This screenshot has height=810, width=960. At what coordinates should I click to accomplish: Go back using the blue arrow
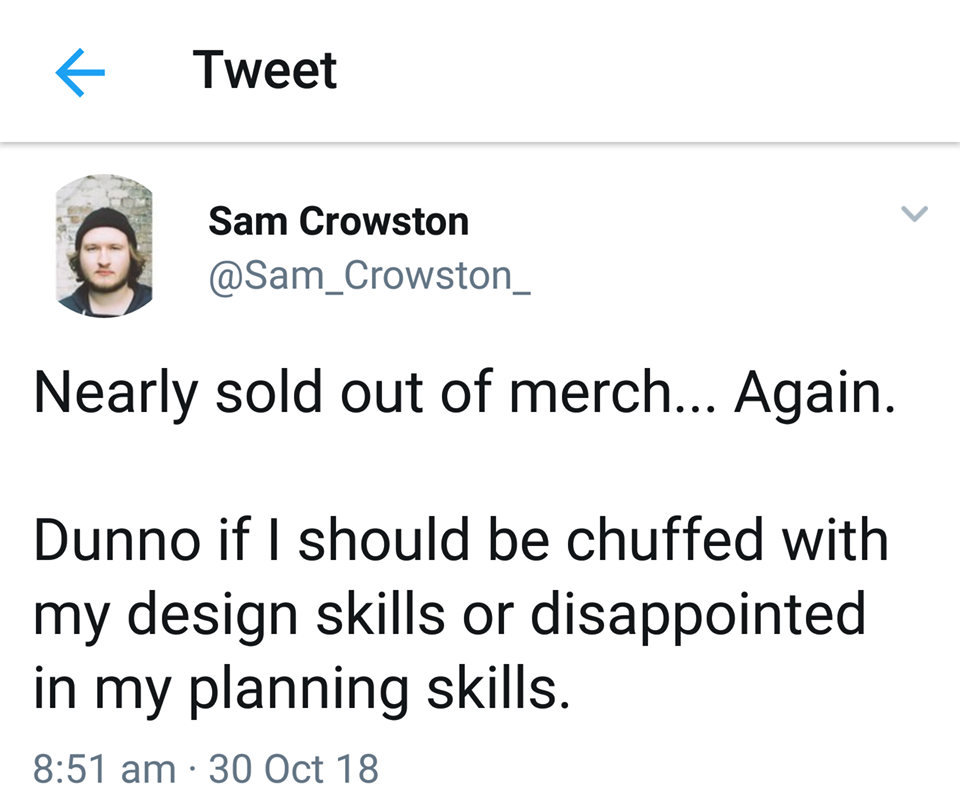pyautogui.click(x=80, y=73)
